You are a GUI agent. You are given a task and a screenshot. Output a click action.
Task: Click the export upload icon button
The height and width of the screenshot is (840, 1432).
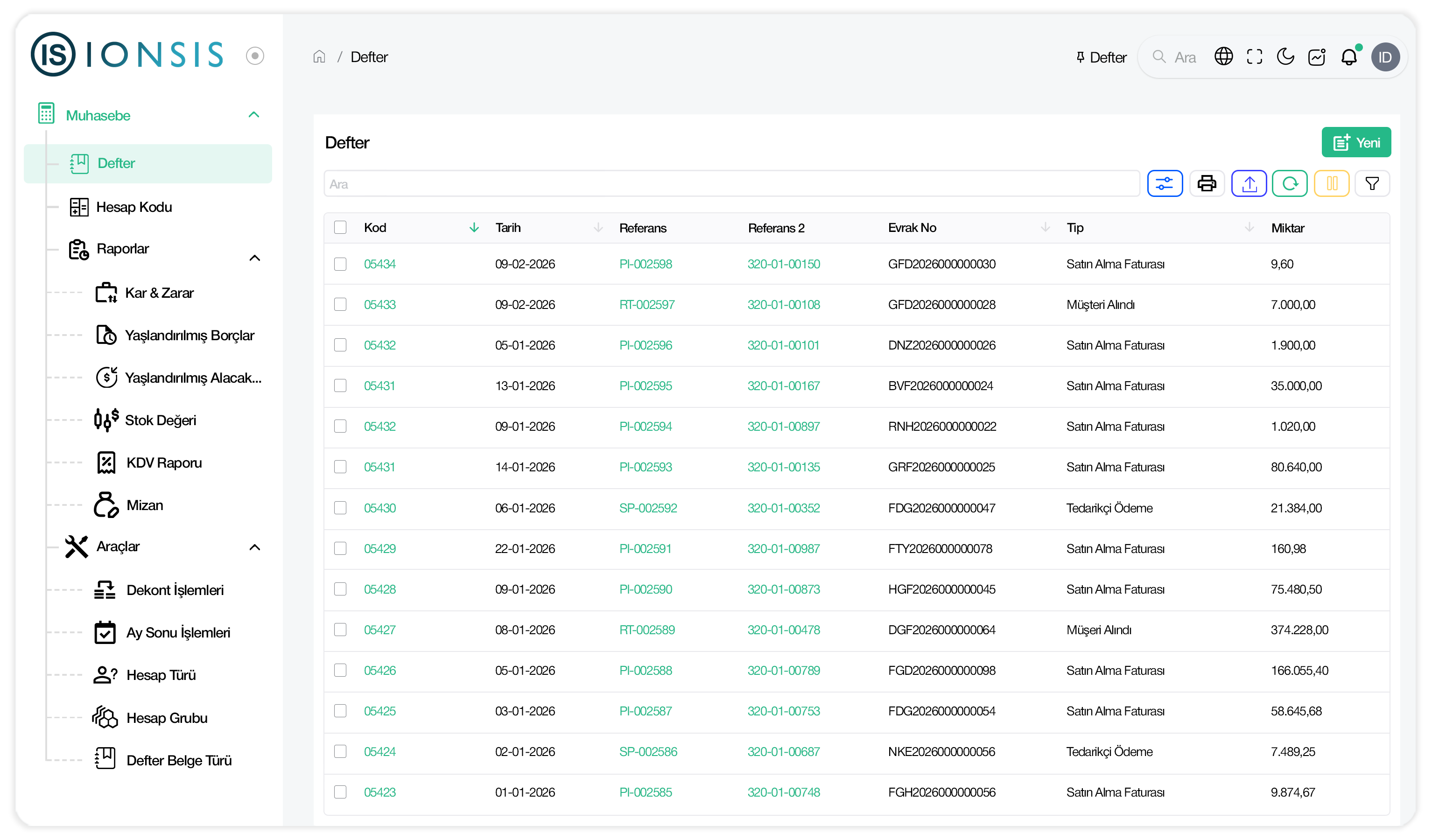coord(1249,183)
